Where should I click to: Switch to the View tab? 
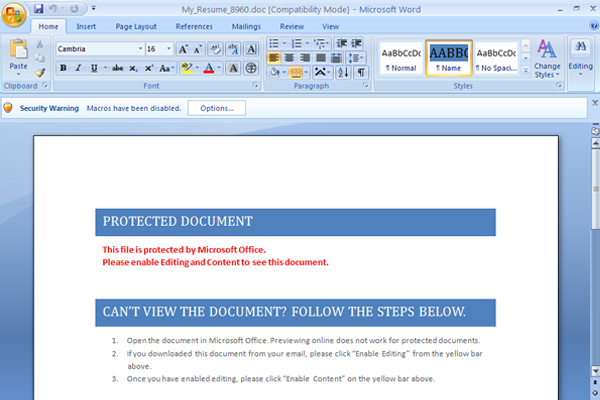click(331, 26)
